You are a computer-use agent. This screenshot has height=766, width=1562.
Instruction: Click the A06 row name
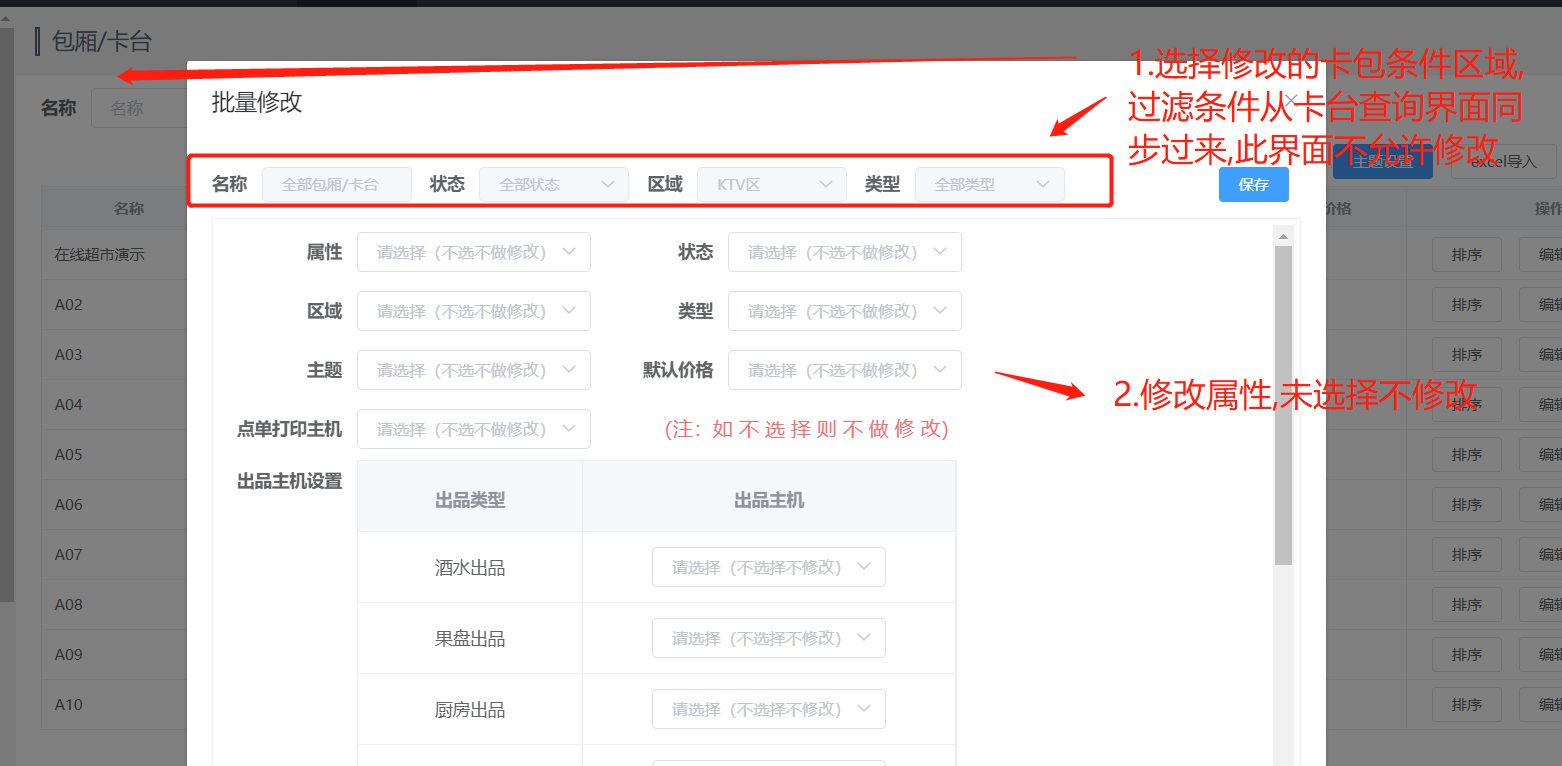click(x=69, y=505)
